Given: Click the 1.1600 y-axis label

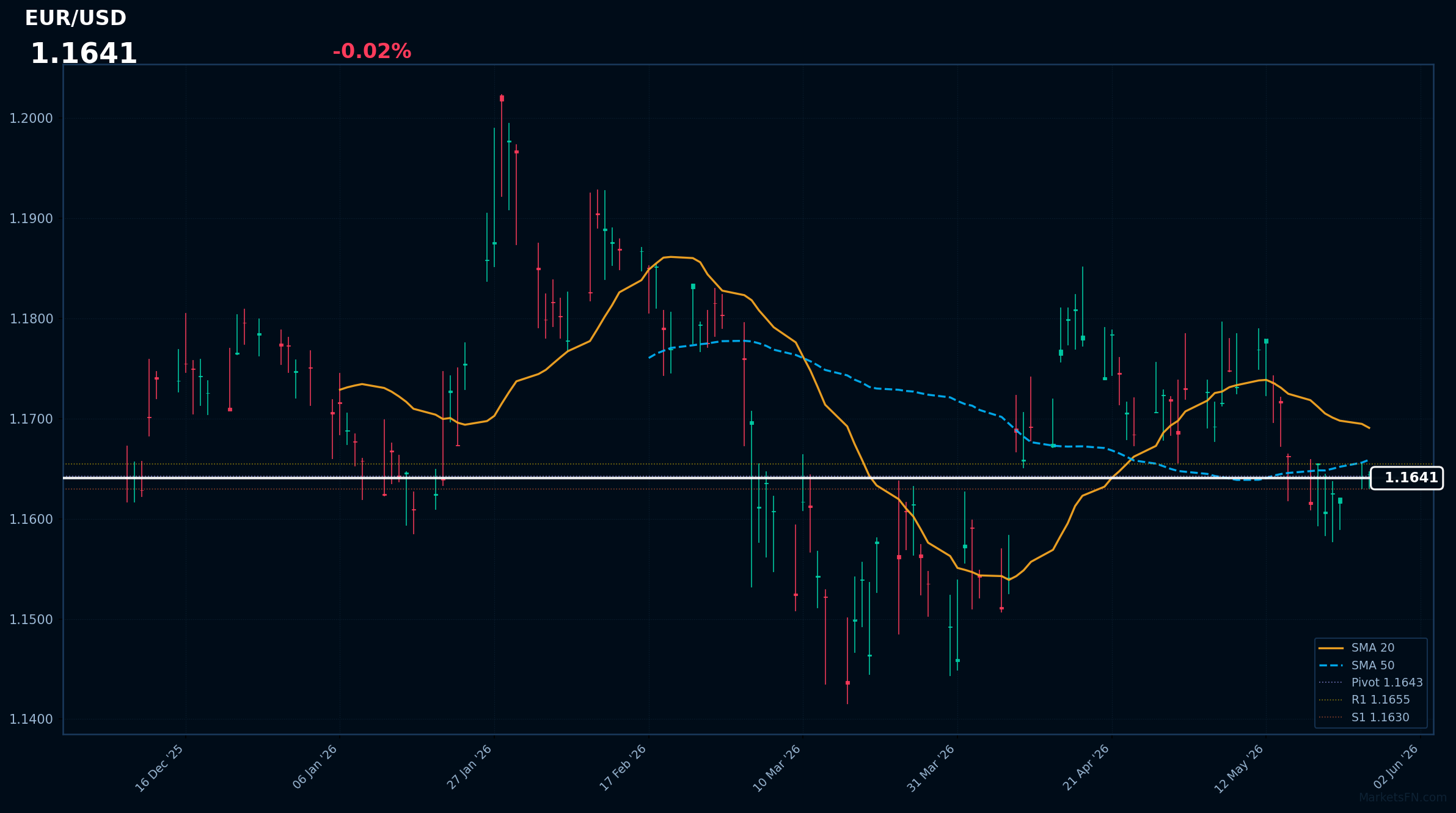Looking at the screenshot, I should (x=31, y=520).
